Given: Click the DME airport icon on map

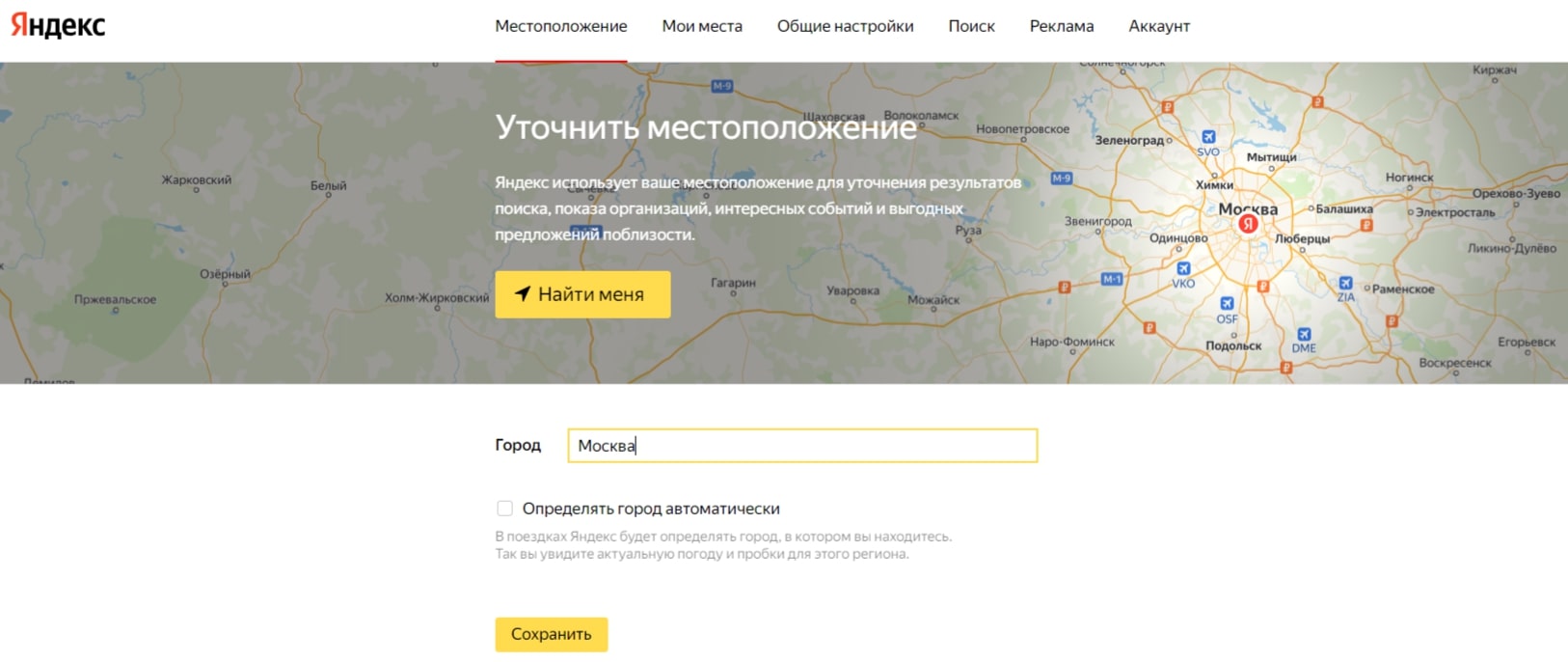Looking at the screenshot, I should (1304, 334).
